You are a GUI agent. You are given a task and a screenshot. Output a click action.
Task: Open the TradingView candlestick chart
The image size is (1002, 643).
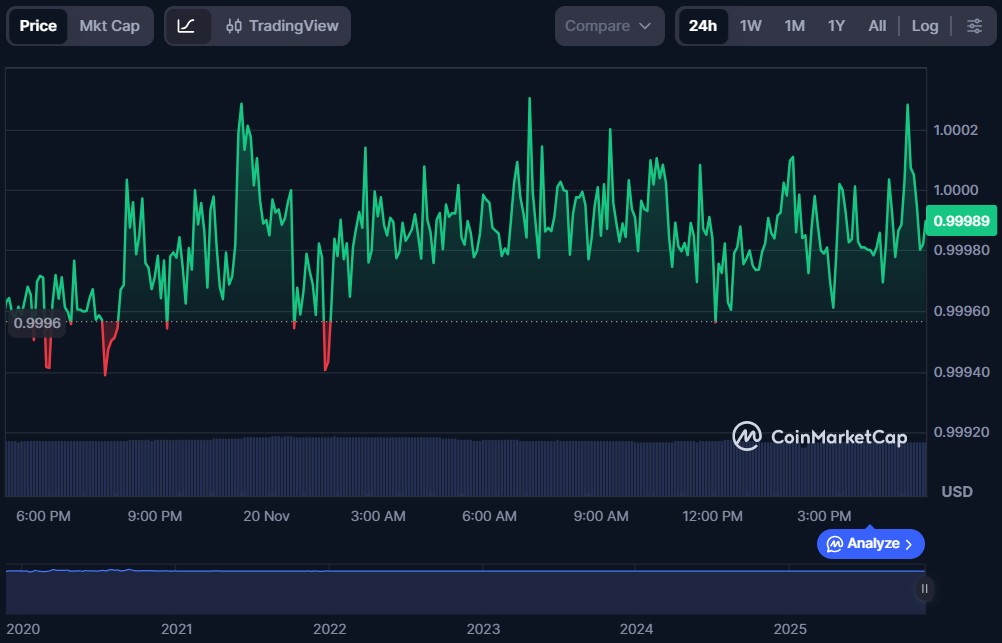tap(282, 26)
